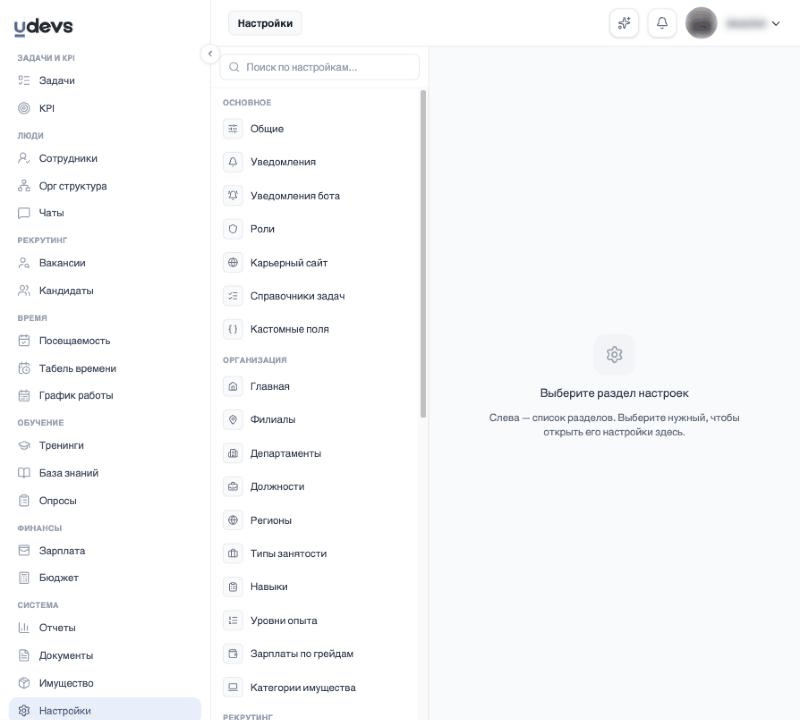The height and width of the screenshot is (720, 800).
Task: Open Кандидаты in the sidebar
Action: pos(105,290)
